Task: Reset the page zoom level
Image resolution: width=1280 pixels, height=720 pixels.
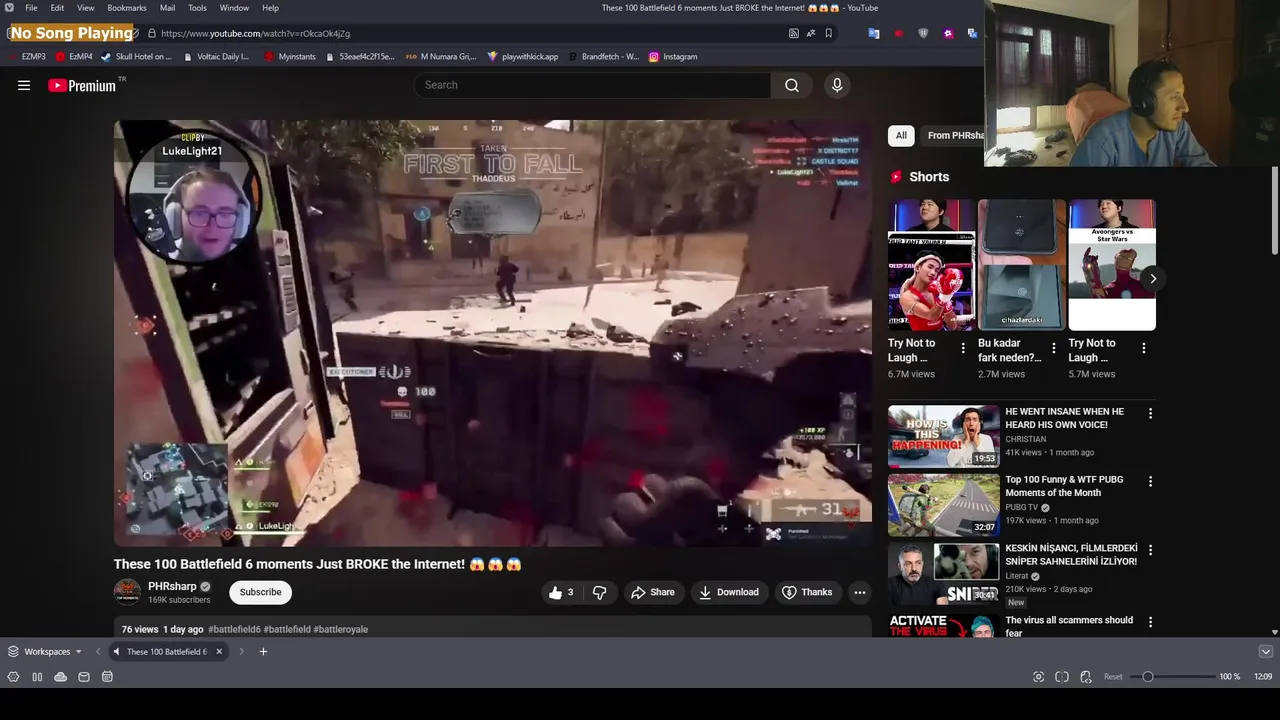Action: pos(1113,677)
